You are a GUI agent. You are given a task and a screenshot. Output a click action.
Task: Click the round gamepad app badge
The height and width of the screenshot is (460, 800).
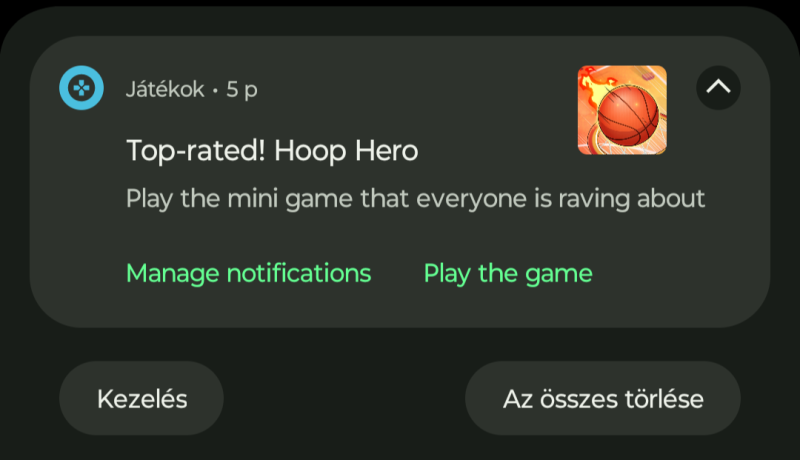pos(82,88)
